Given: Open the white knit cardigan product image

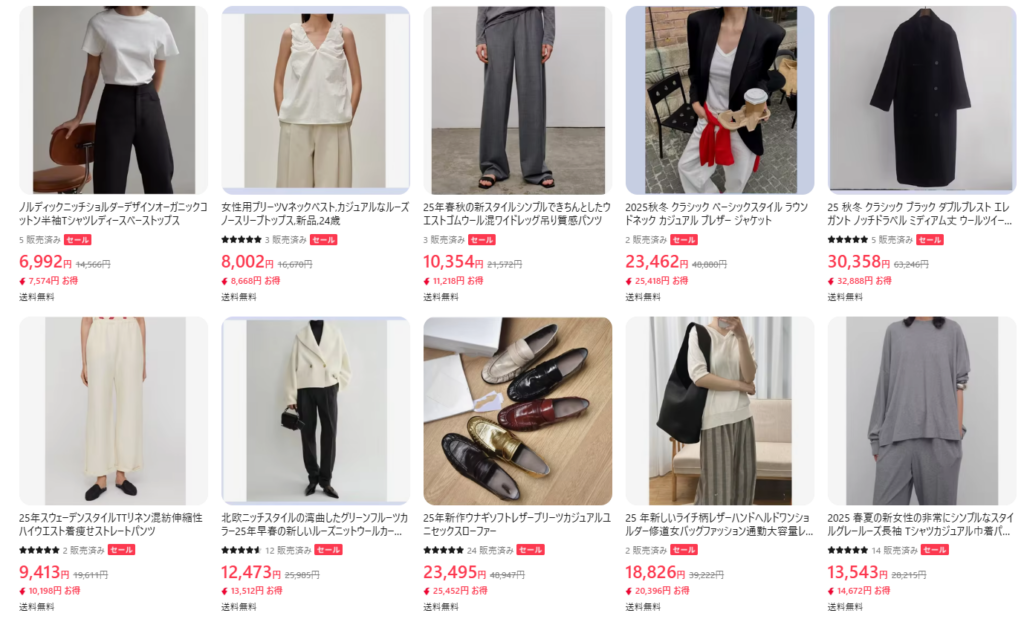Looking at the screenshot, I should point(315,411).
